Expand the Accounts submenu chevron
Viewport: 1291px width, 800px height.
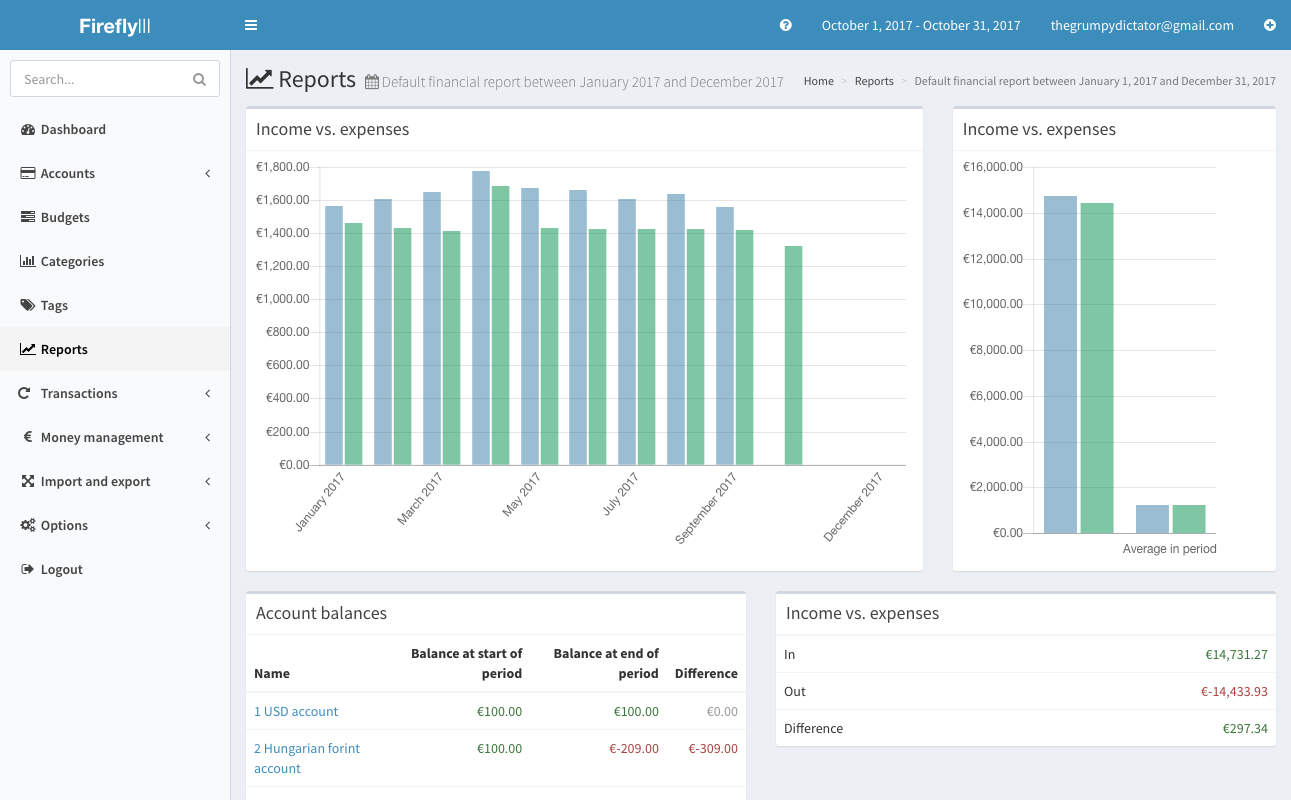(208, 174)
